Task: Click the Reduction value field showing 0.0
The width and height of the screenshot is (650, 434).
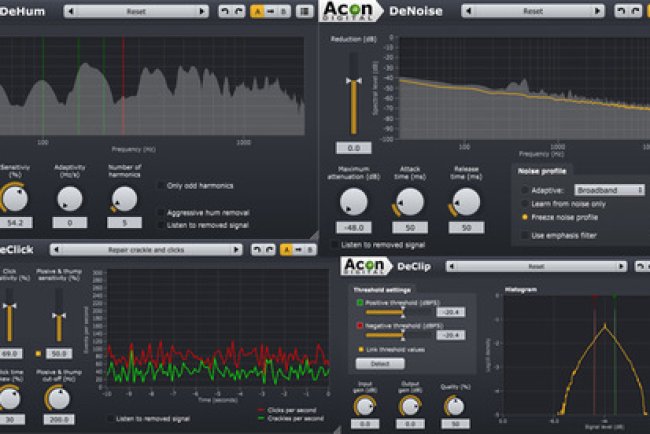Action: pos(354,148)
